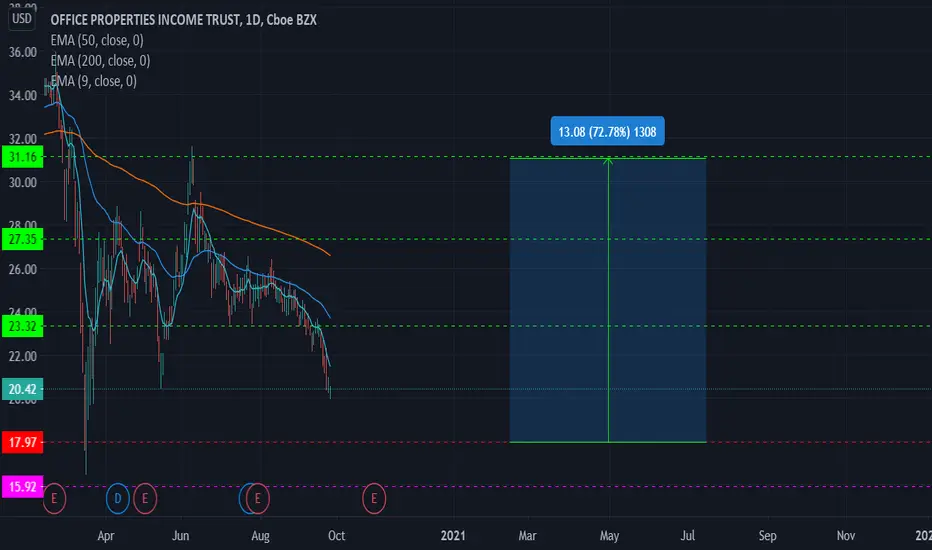Click the 22.00 price axis label
Screen dimensions: 932x550
point(23,356)
